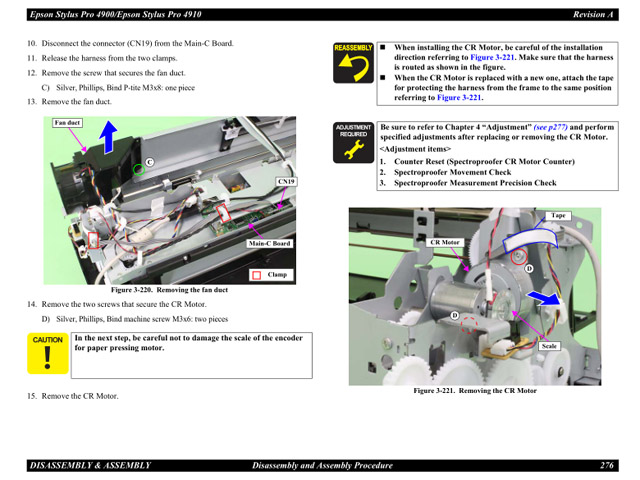Click the circled C screw marker
The width and height of the screenshot is (640, 480).
149,162
